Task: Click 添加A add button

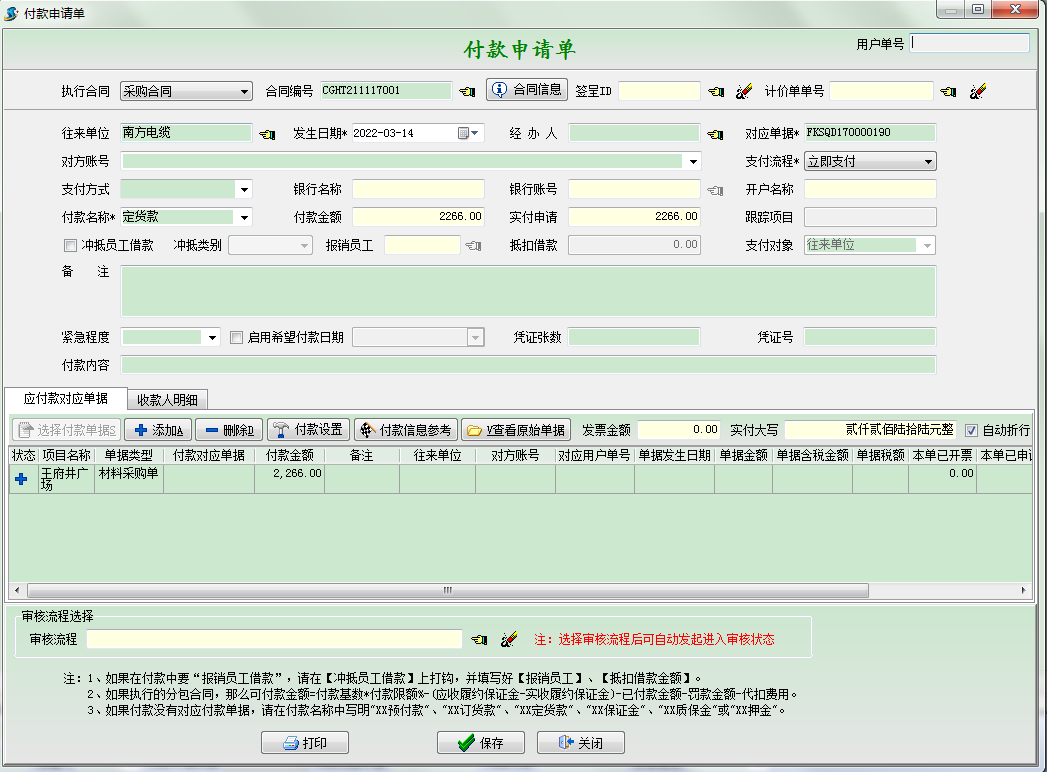Action: tap(159, 430)
